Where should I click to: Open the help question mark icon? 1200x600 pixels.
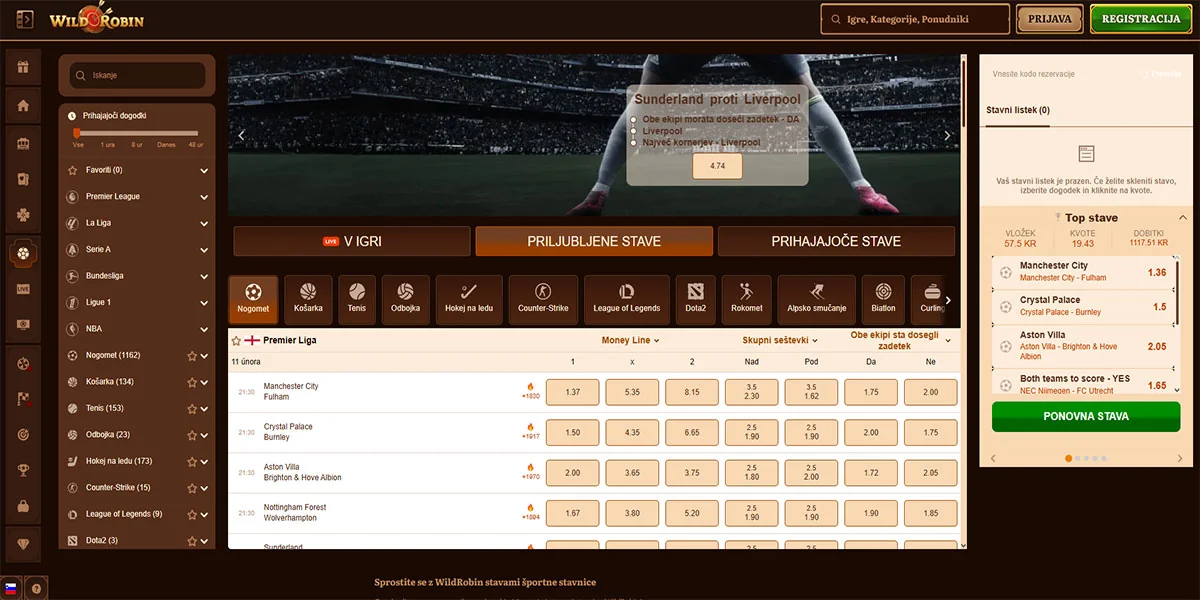36,589
